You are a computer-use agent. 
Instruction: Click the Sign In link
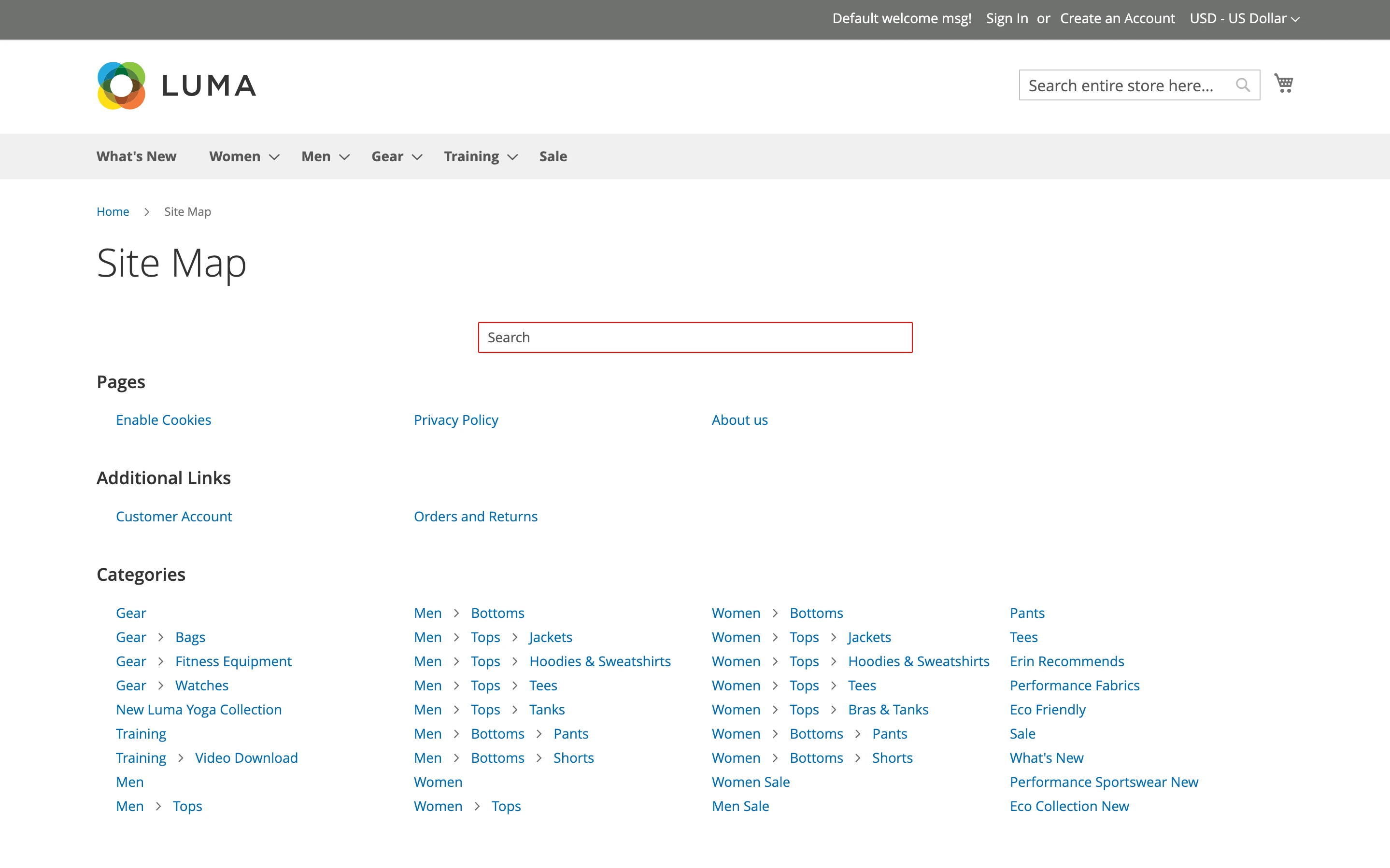1007,18
